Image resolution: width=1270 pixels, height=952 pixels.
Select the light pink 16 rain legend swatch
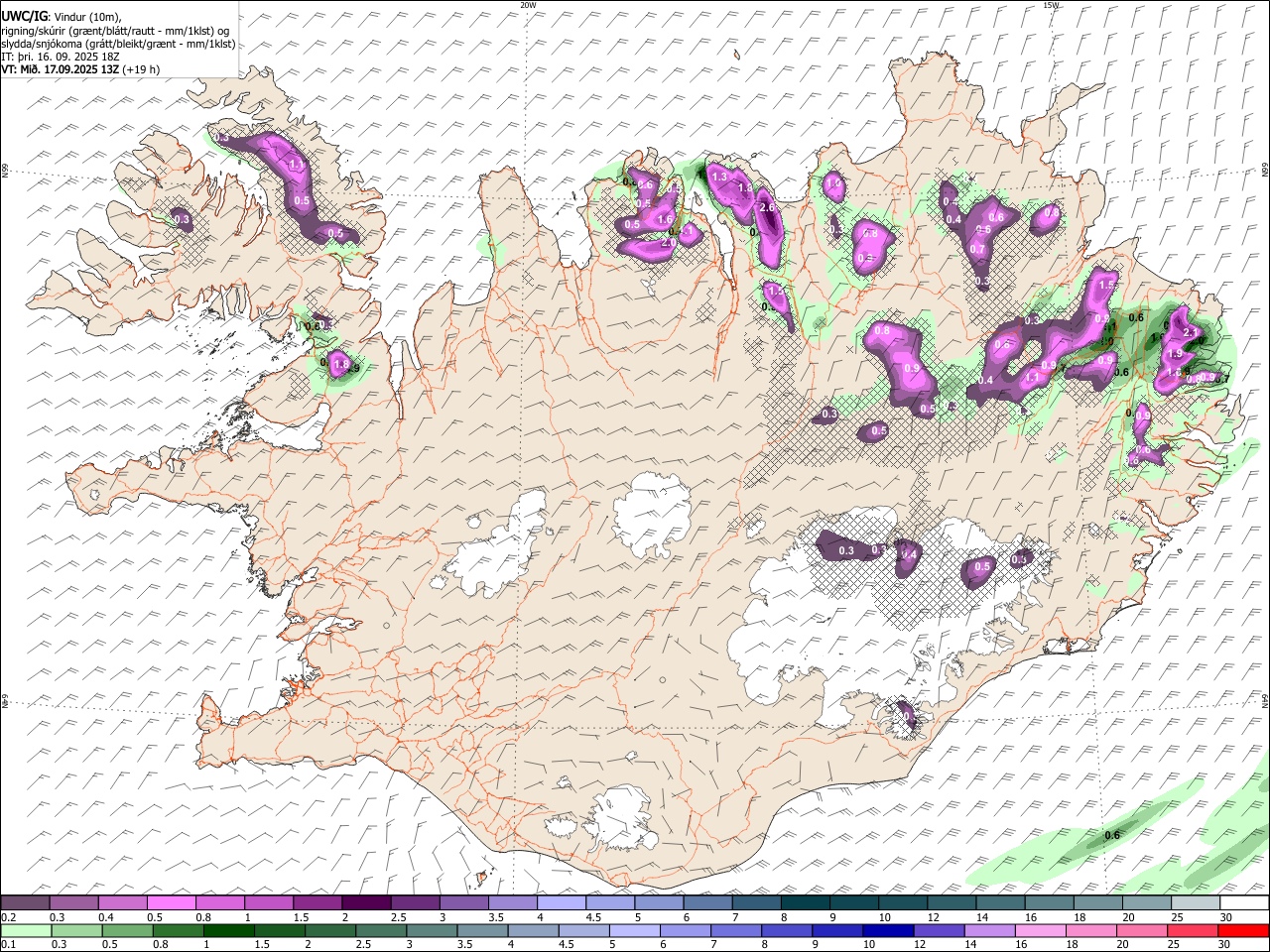tap(1040, 930)
